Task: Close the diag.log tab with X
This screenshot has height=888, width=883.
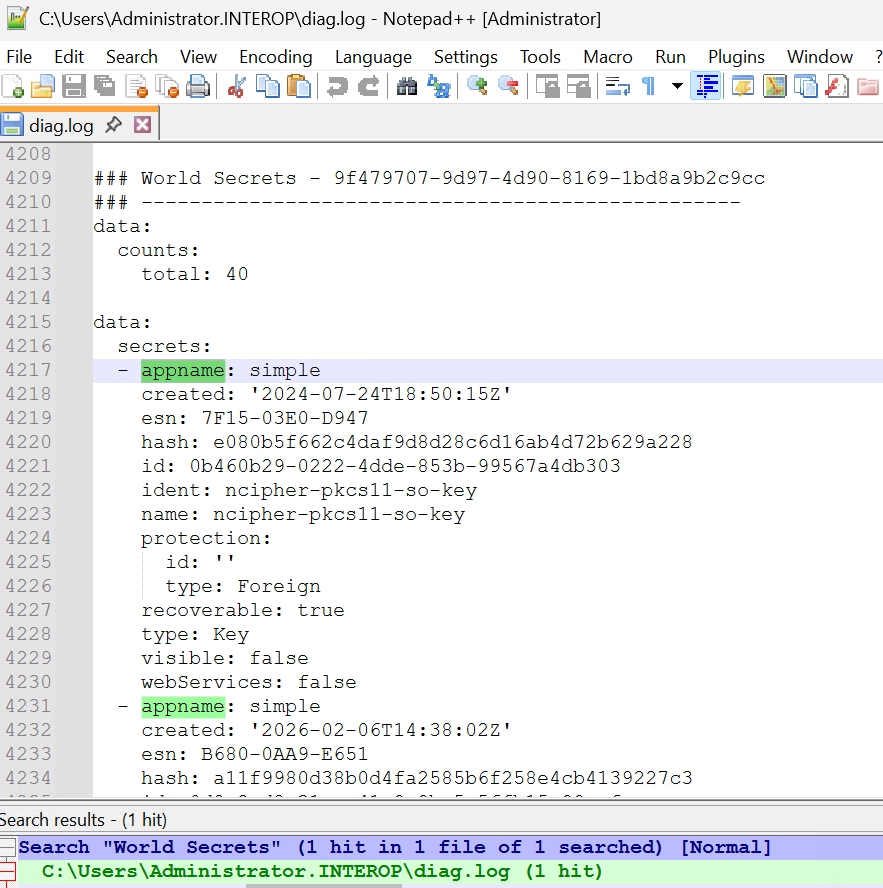Action: (142, 125)
